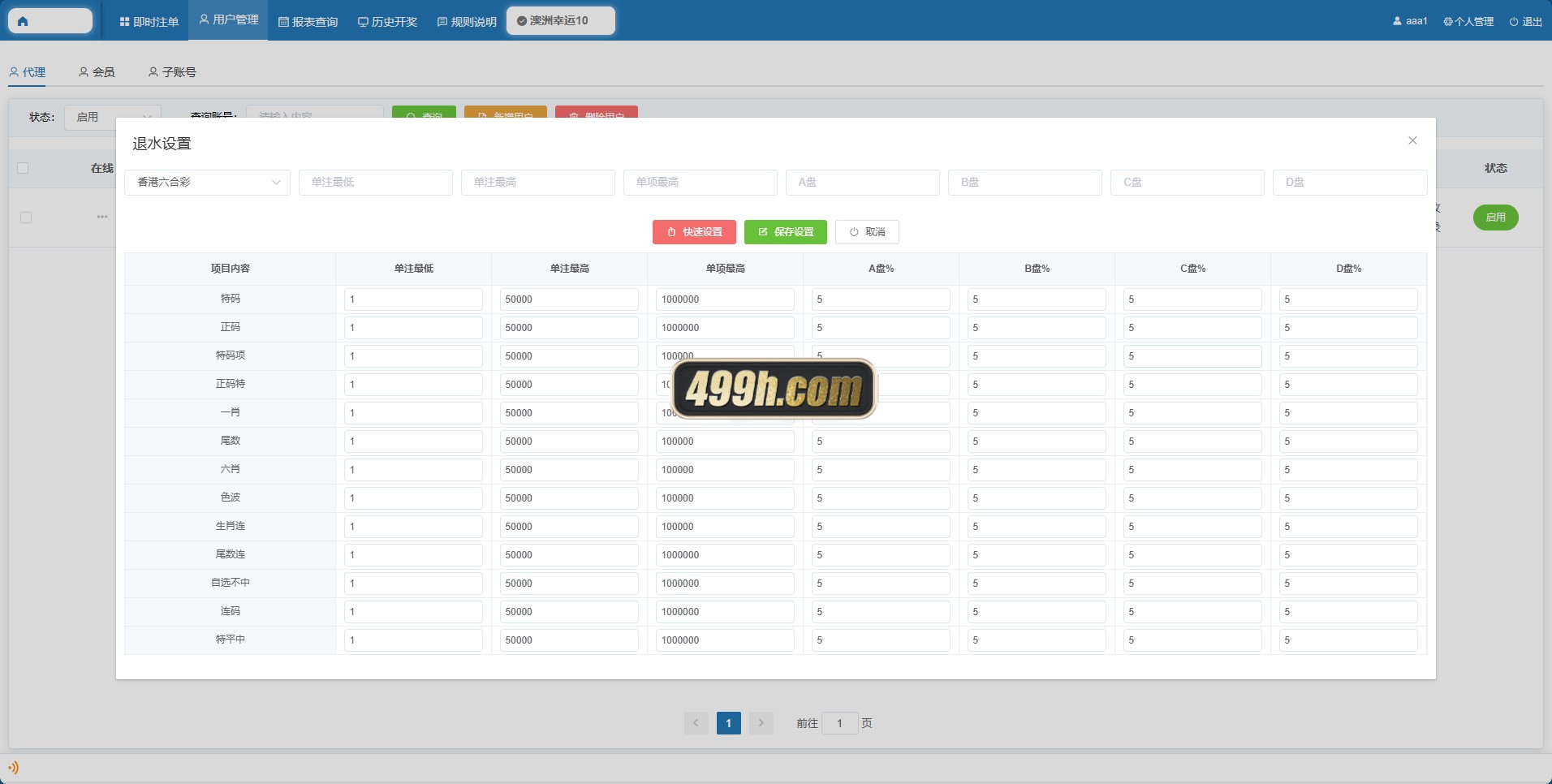Toggle the user row checkbox
Image resolution: width=1552 pixels, height=784 pixels.
click(x=26, y=218)
